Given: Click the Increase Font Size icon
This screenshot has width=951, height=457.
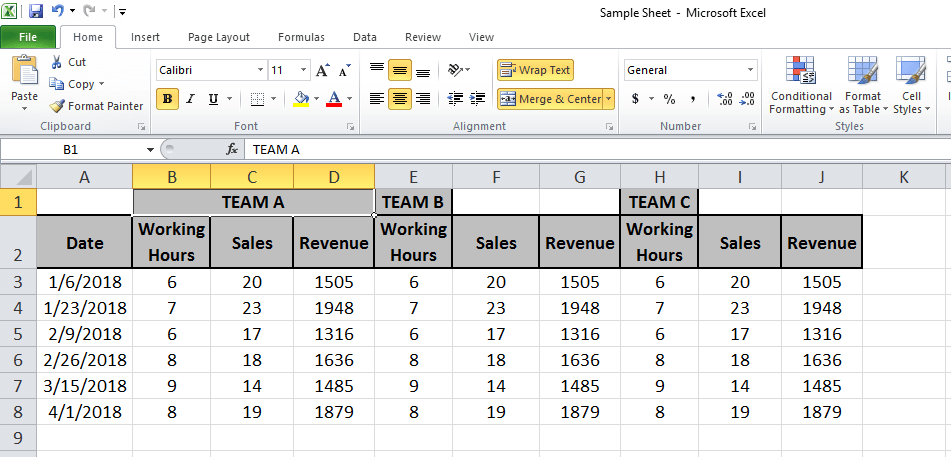Looking at the screenshot, I should (x=323, y=70).
